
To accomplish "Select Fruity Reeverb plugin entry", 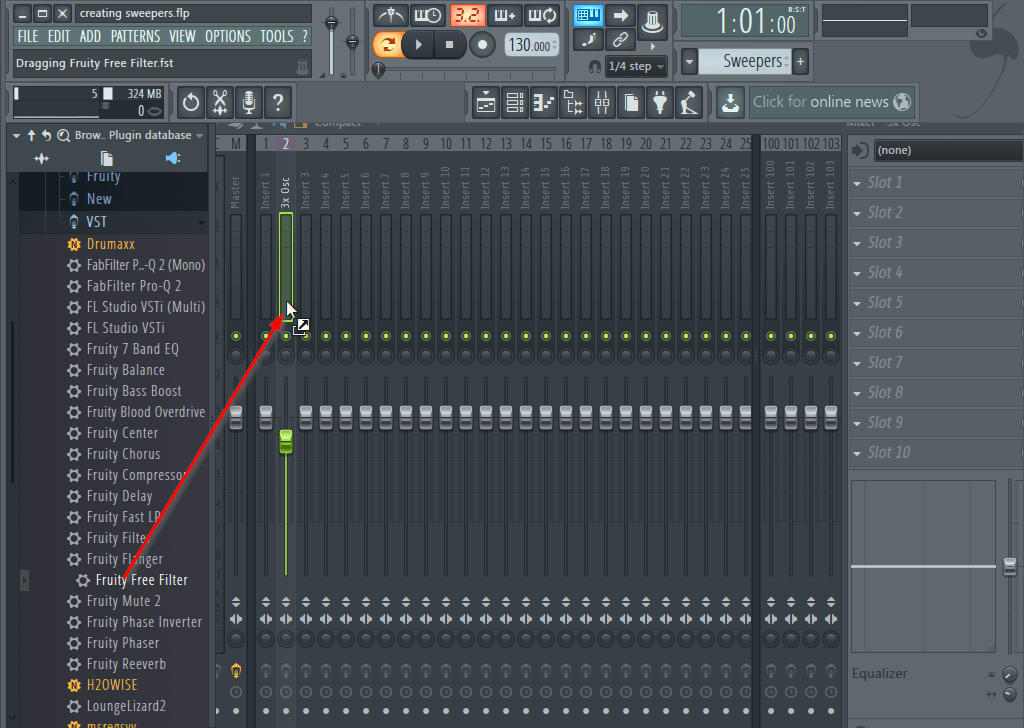I will point(125,664).
